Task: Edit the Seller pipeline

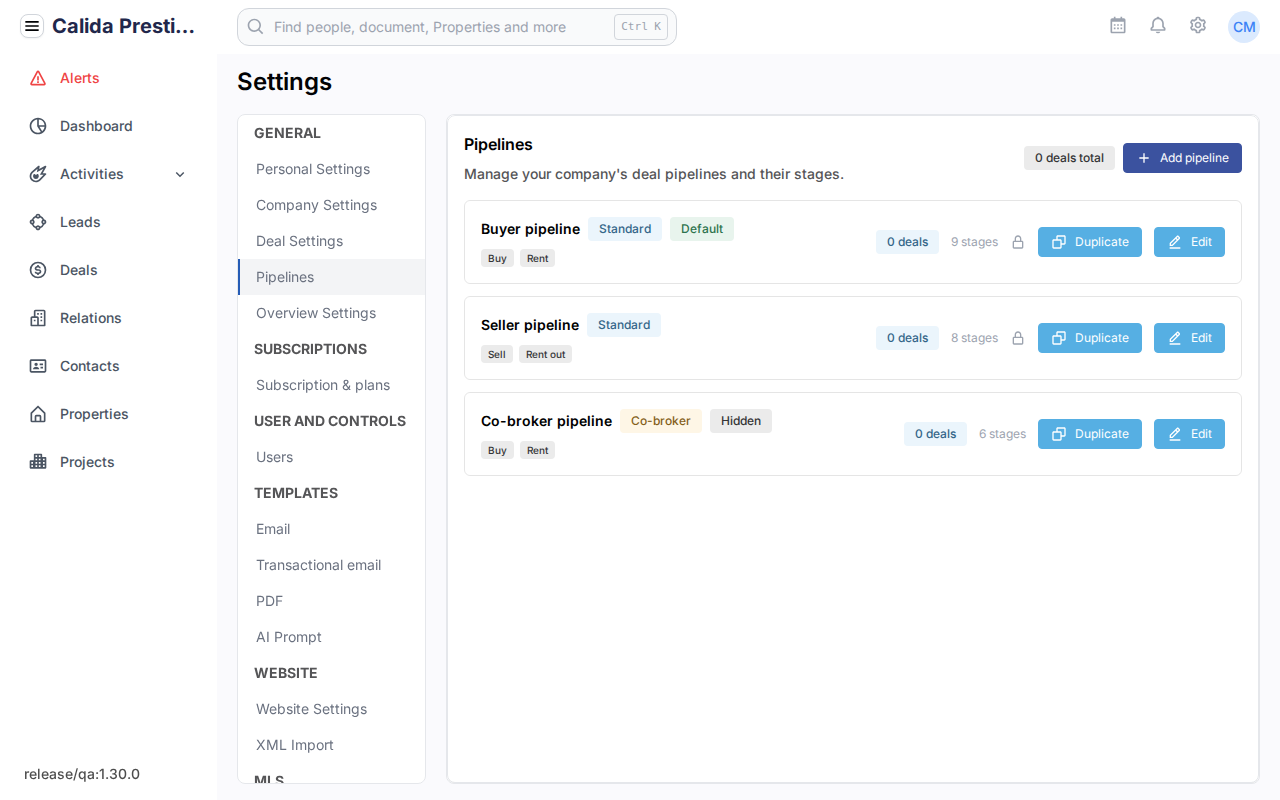Action: tap(1189, 338)
